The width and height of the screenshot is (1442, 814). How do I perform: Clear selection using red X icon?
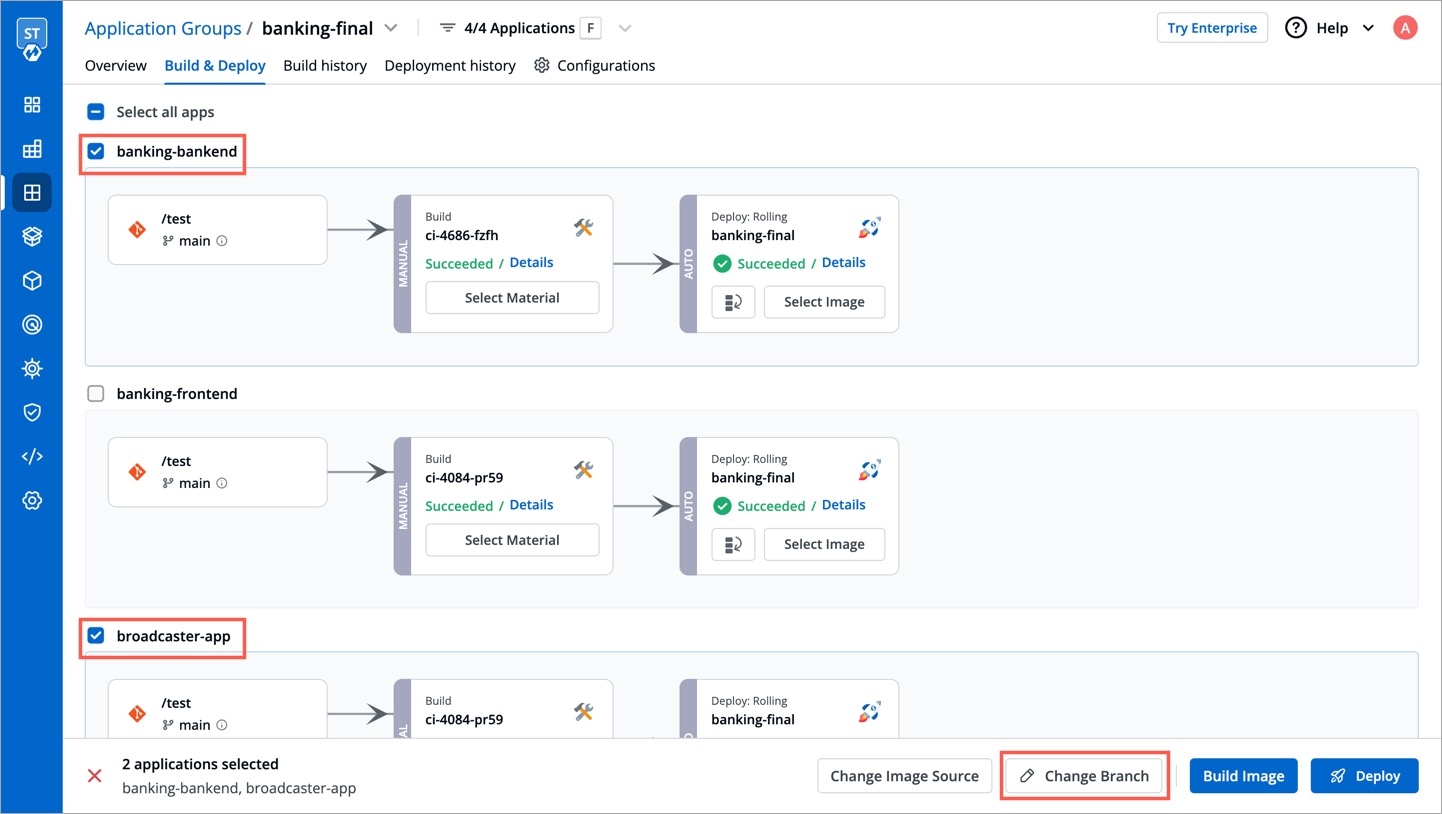pos(95,776)
